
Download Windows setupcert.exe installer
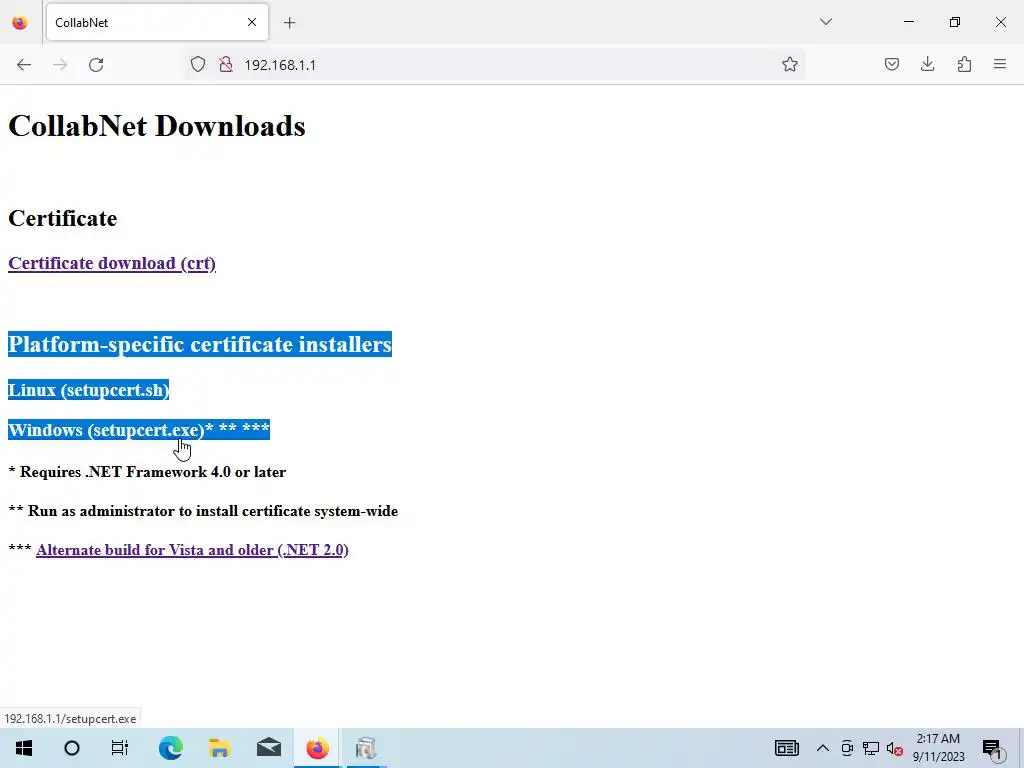[106, 430]
